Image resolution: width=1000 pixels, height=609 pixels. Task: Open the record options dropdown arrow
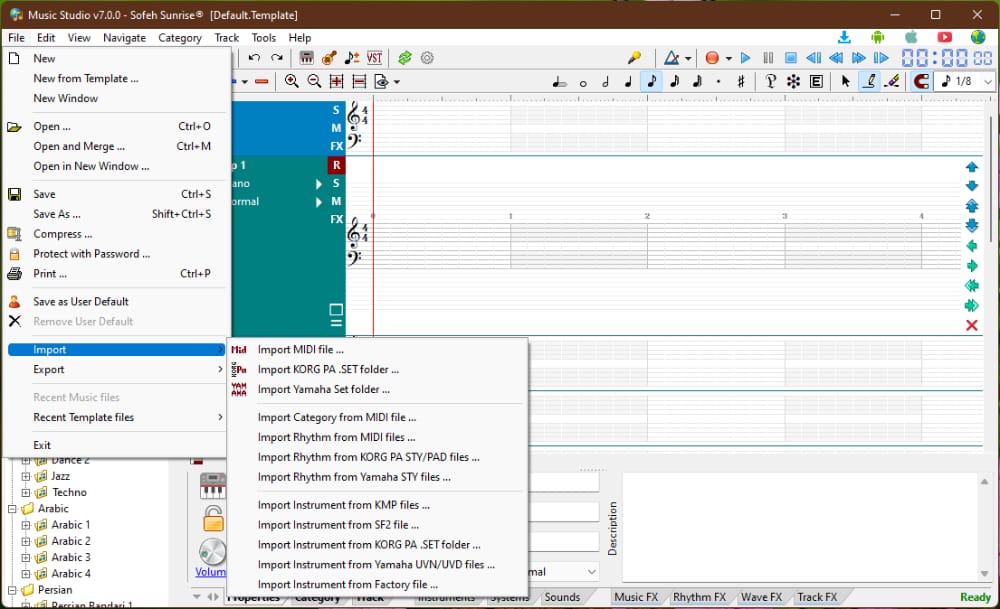[x=728, y=59]
